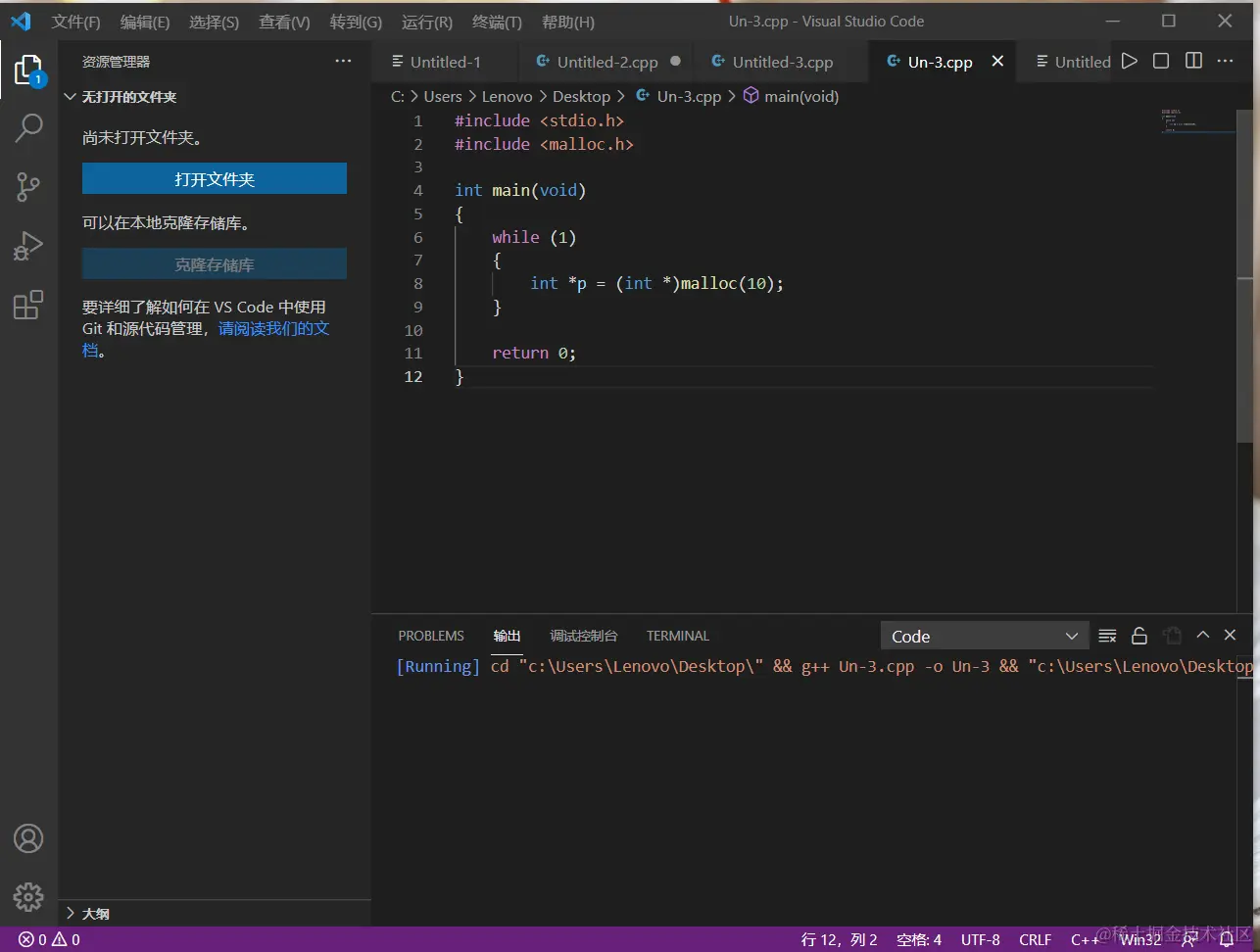Open the Terminal menu in menu bar
This screenshot has height=952, width=1260.
pyautogui.click(x=496, y=22)
